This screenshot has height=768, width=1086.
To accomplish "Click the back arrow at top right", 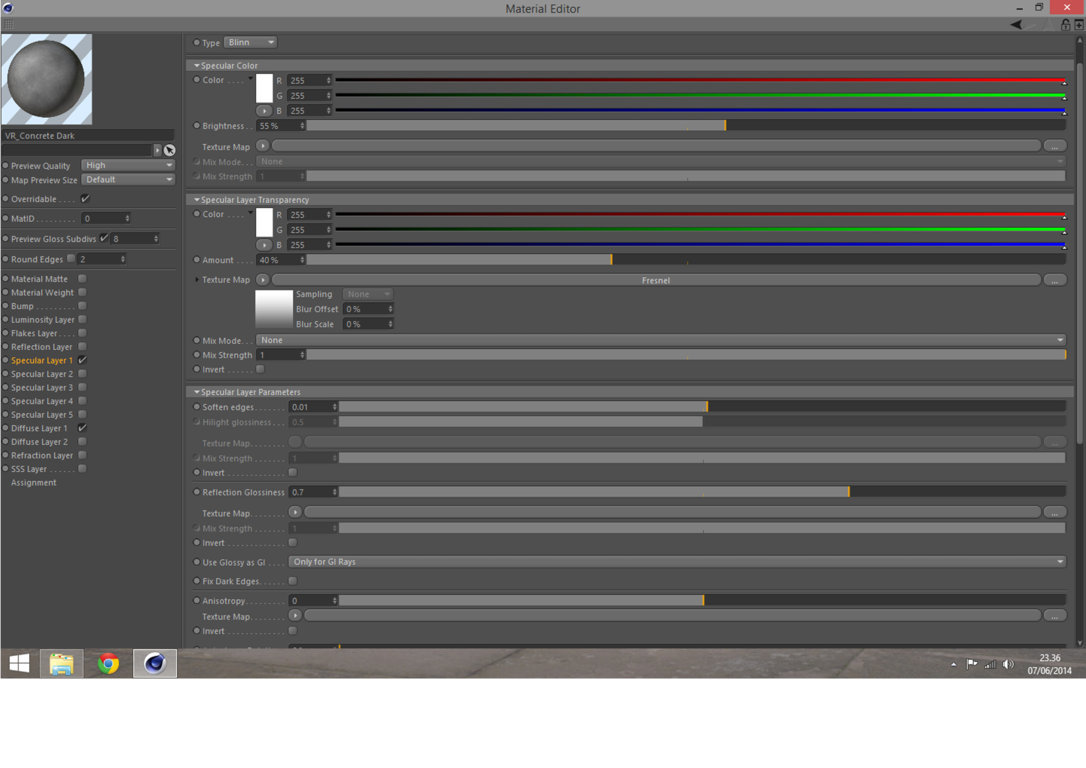I will (1016, 25).
